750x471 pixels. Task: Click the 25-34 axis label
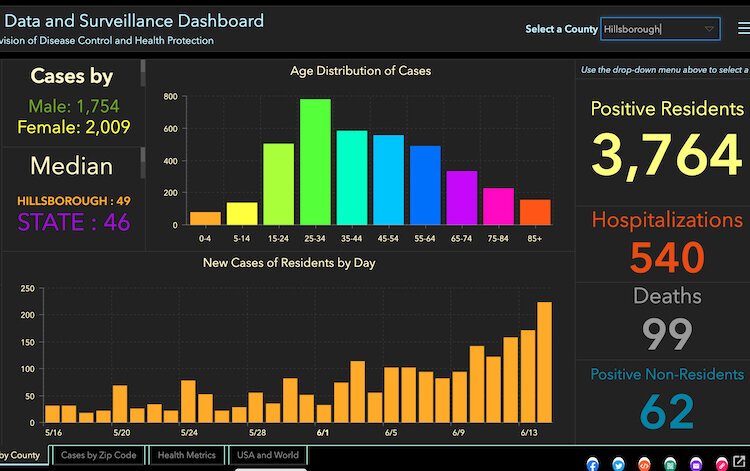(x=315, y=238)
